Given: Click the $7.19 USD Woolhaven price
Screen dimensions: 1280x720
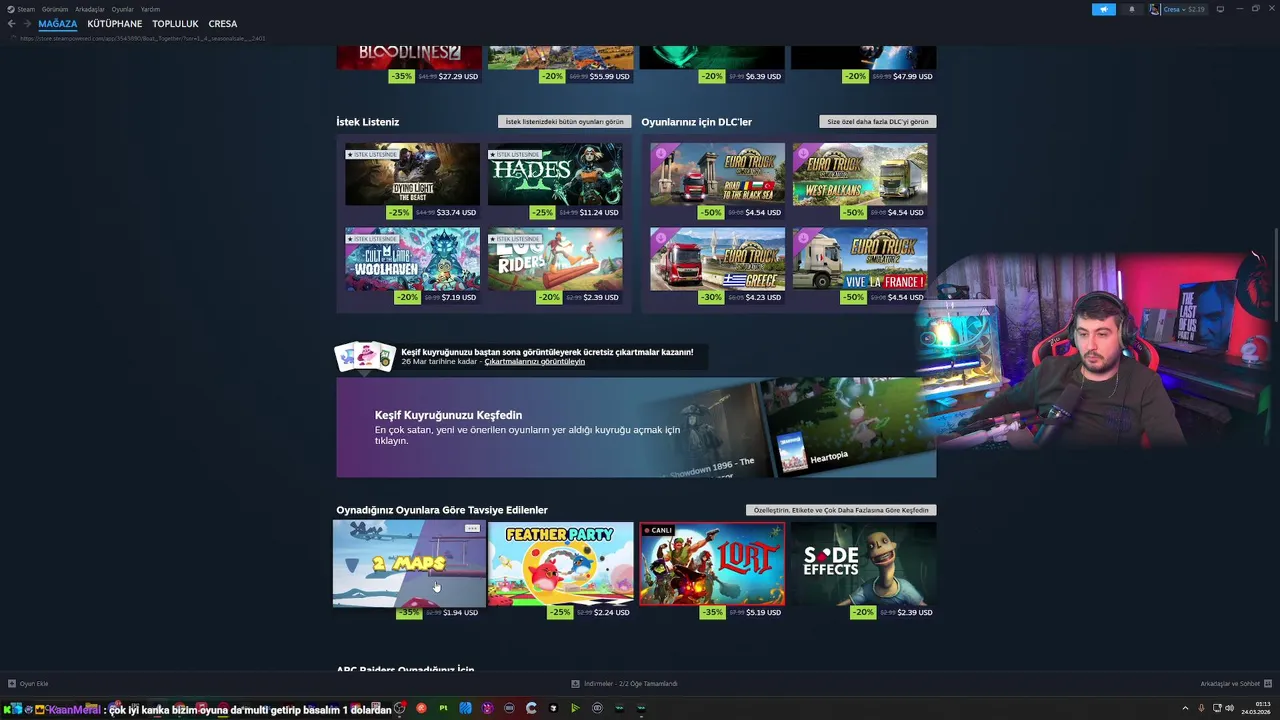Looking at the screenshot, I should click(x=459, y=297).
